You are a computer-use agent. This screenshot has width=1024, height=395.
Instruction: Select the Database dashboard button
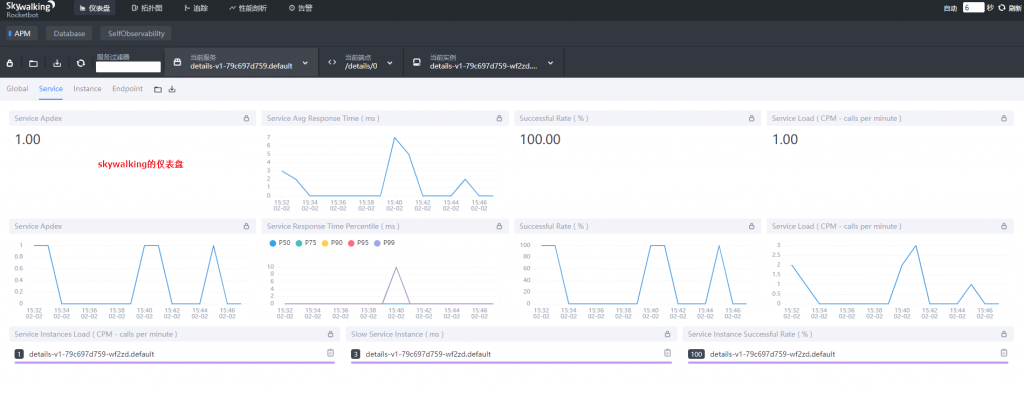[69, 33]
